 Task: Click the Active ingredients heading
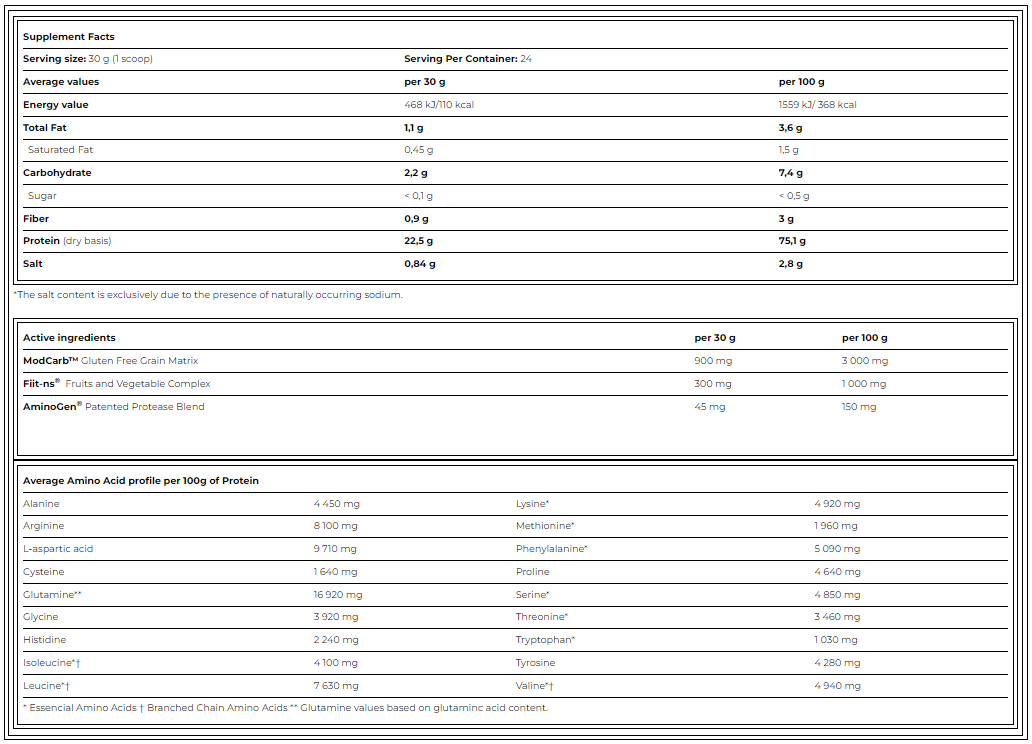click(x=69, y=338)
